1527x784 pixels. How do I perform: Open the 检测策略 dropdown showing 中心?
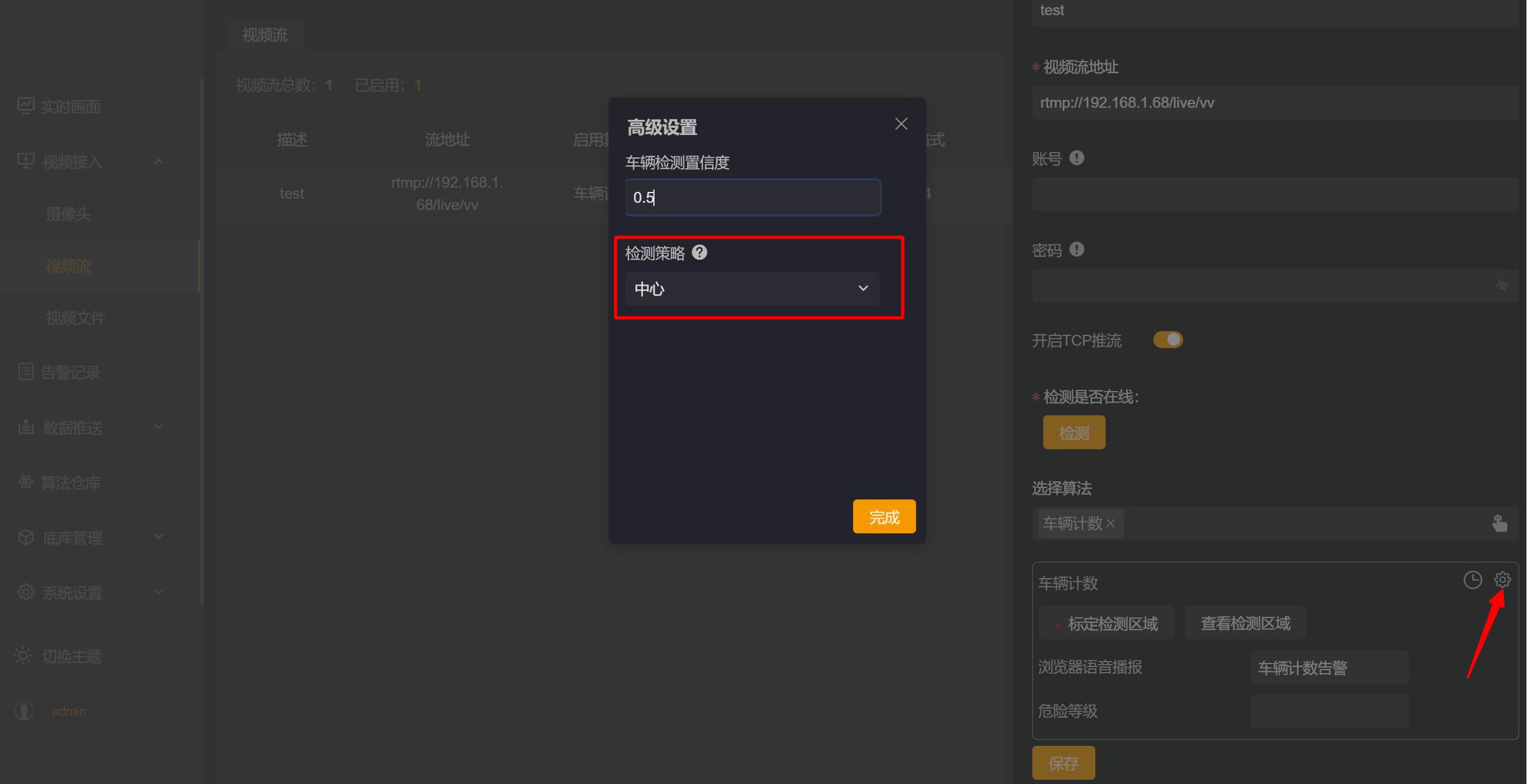(x=751, y=289)
